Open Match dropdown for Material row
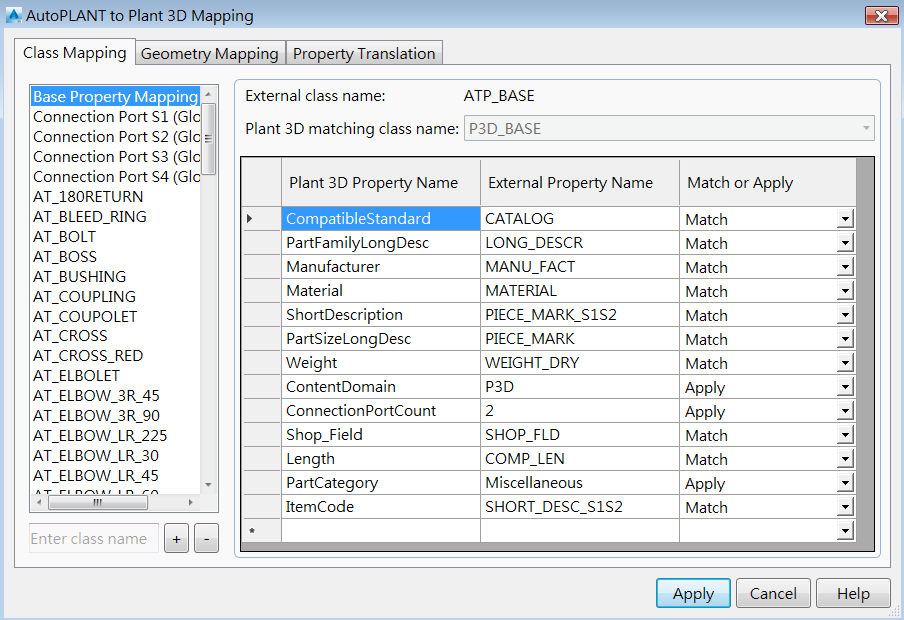The width and height of the screenshot is (904, 620). click(x=845, y=291)
